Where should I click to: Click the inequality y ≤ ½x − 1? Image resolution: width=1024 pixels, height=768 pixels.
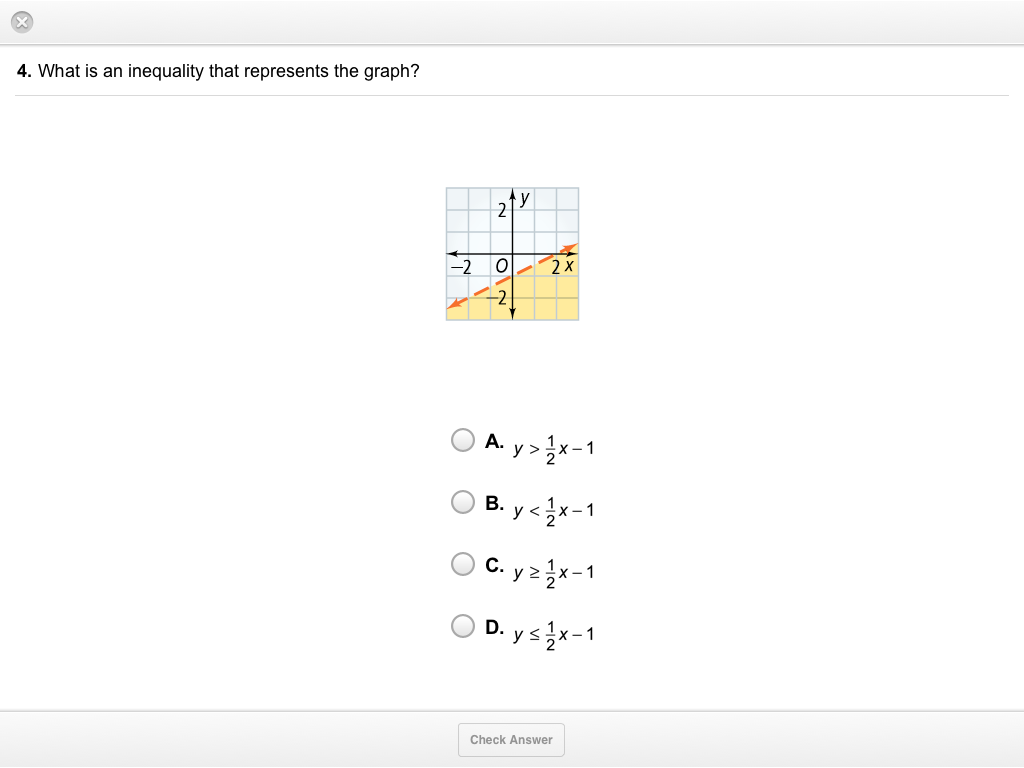coord(554,635)
